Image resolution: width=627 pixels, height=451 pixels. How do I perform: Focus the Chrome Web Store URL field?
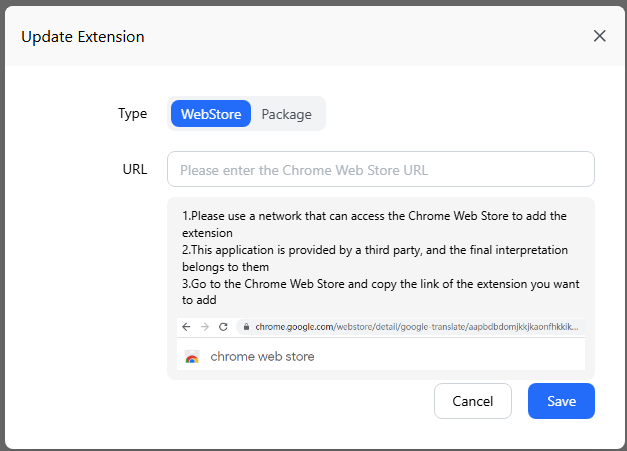381,169
